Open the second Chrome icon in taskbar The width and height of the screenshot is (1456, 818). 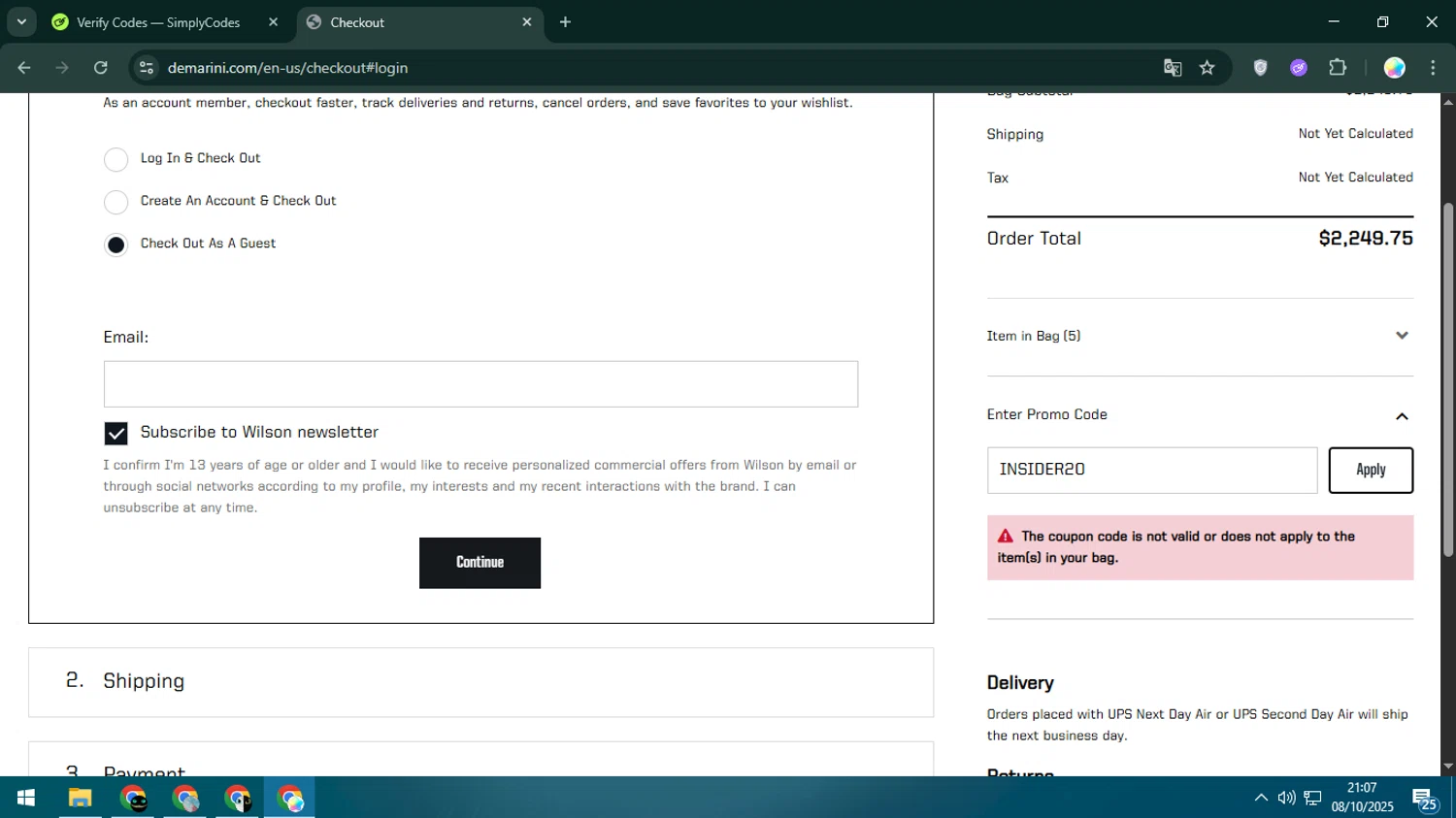click(x=185, y=798)
